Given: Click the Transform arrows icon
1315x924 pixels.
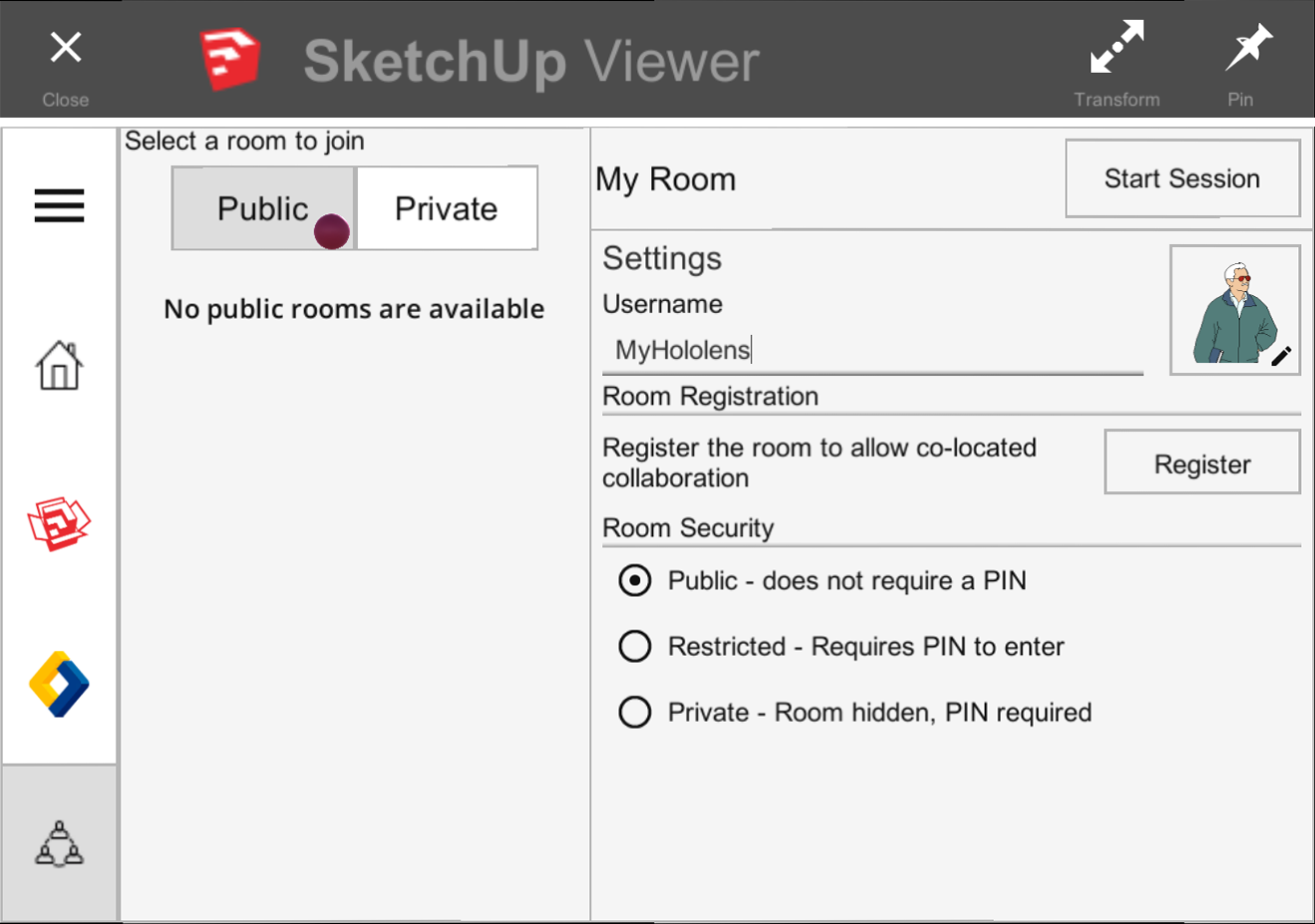Looking at the screenshot, I should pyautogui.click(x=1117, y=47).
